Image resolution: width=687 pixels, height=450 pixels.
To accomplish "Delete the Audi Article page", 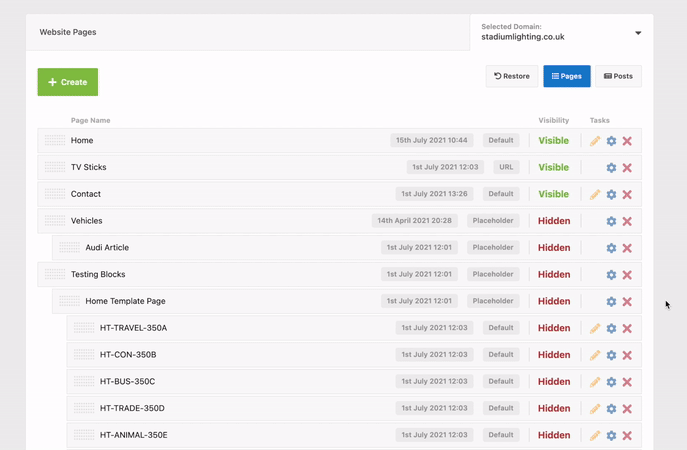I will (x=627, y=248).
